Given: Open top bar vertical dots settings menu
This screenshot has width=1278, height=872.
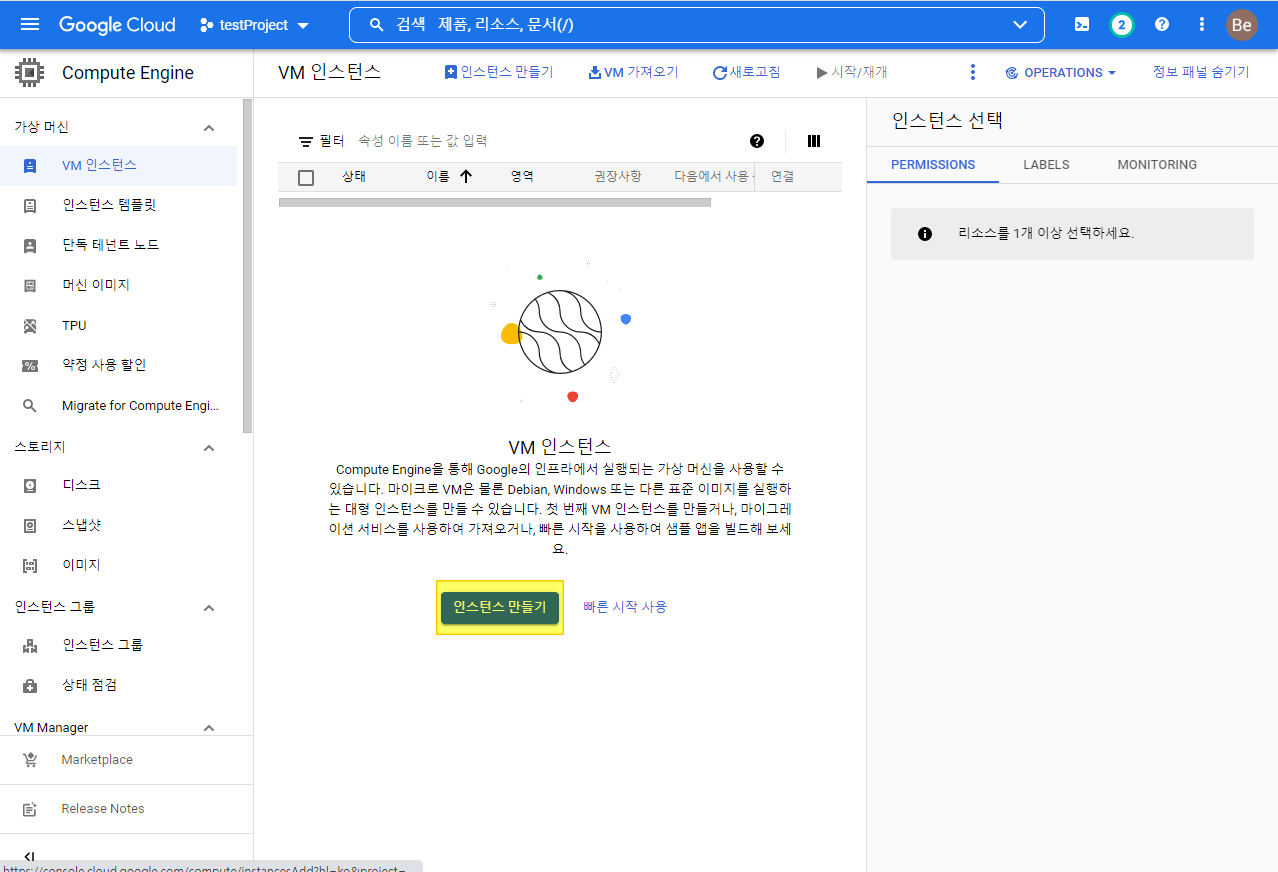Looking at the screenshot, I should 1201,25.
